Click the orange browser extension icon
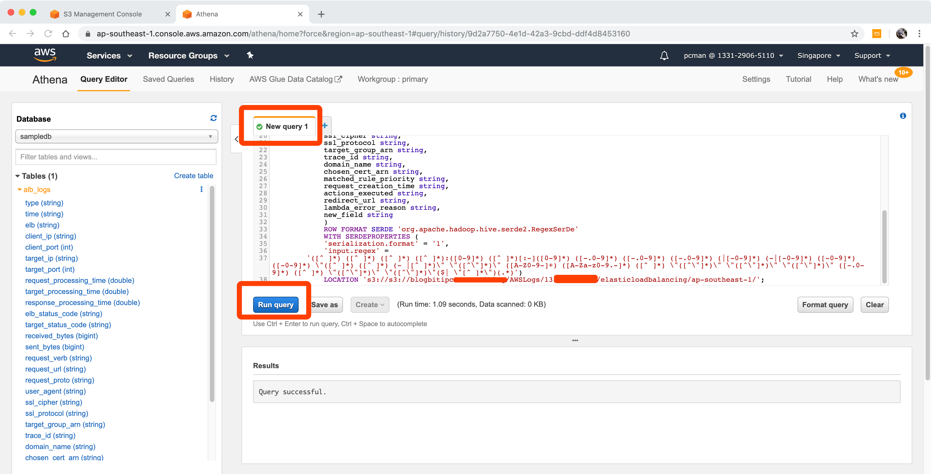The width and height of the screenshot is (931, 474). tap(876, 34)
